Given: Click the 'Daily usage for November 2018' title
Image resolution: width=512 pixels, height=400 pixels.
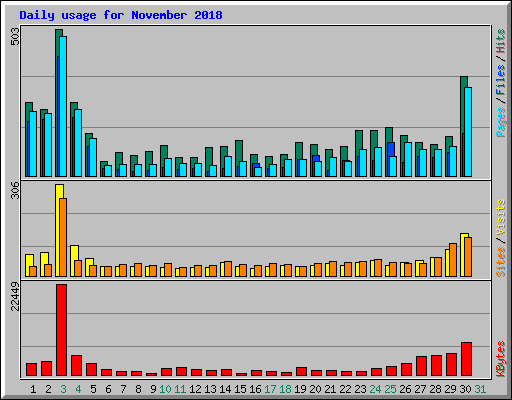Looking at the screenshot, I should [x=121, y=15].
